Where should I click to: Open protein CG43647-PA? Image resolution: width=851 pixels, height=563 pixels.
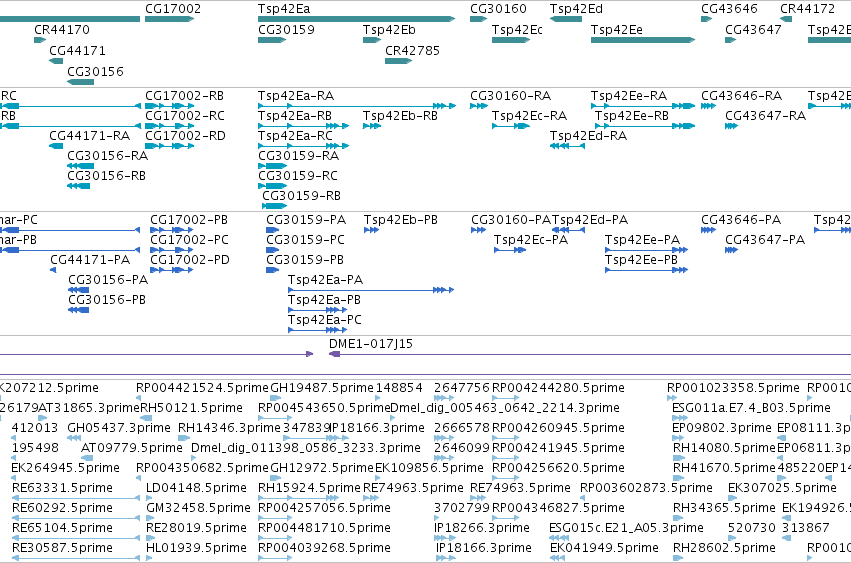pos(765,240)
